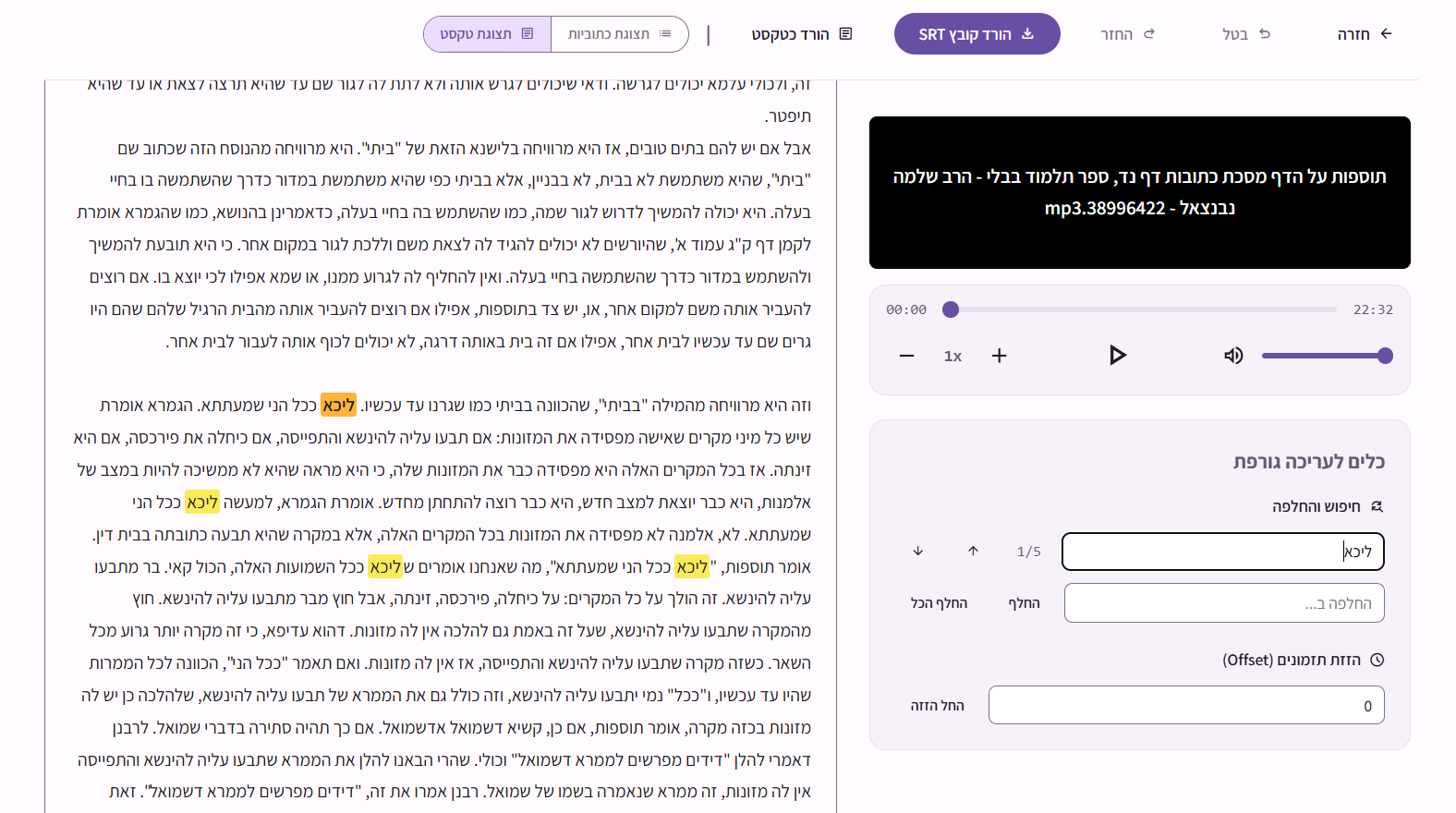Click the page icon in תצוגת טקסט tab

click(528, 34)
